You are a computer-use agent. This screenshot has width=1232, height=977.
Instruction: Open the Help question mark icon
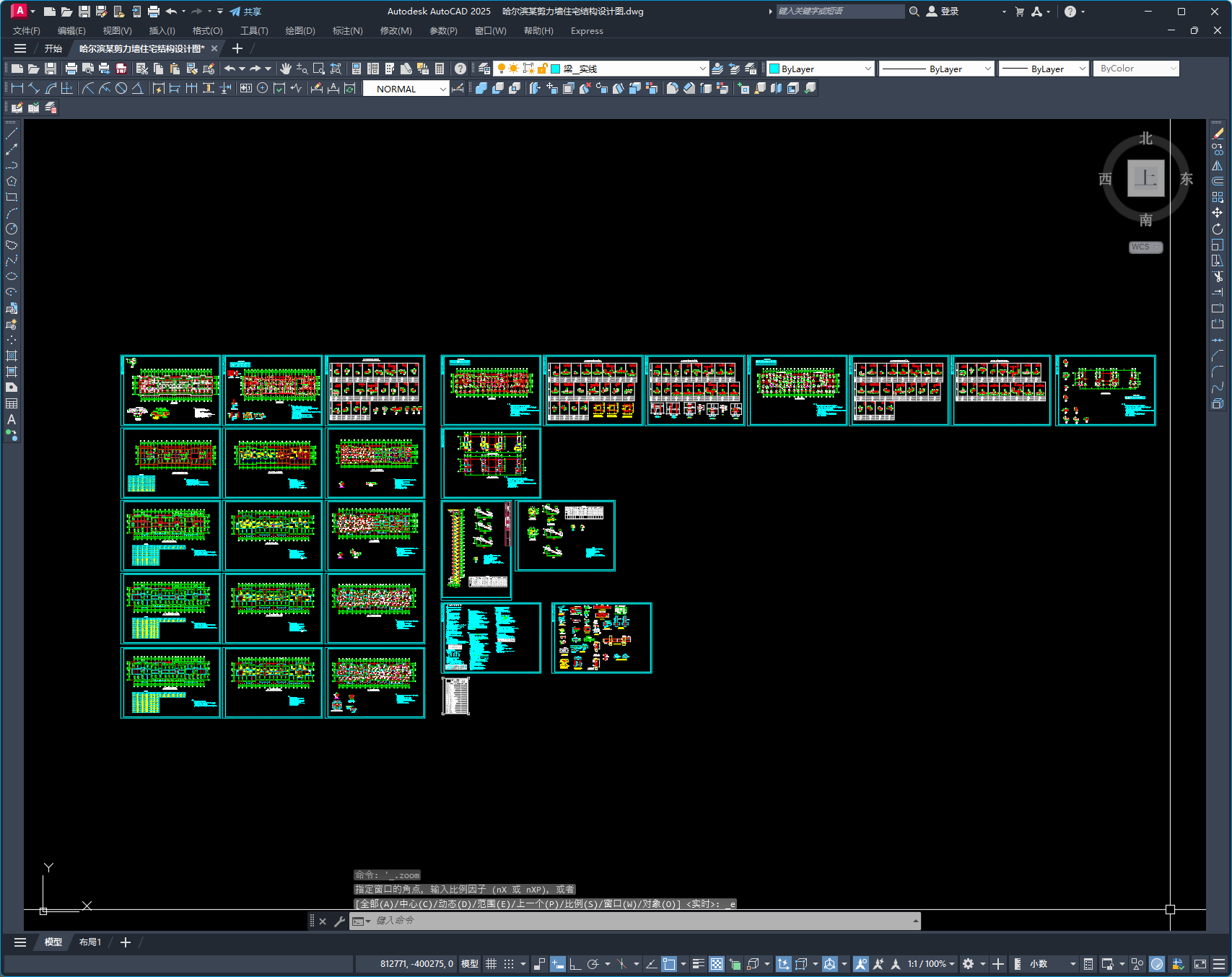coord(460,69)
